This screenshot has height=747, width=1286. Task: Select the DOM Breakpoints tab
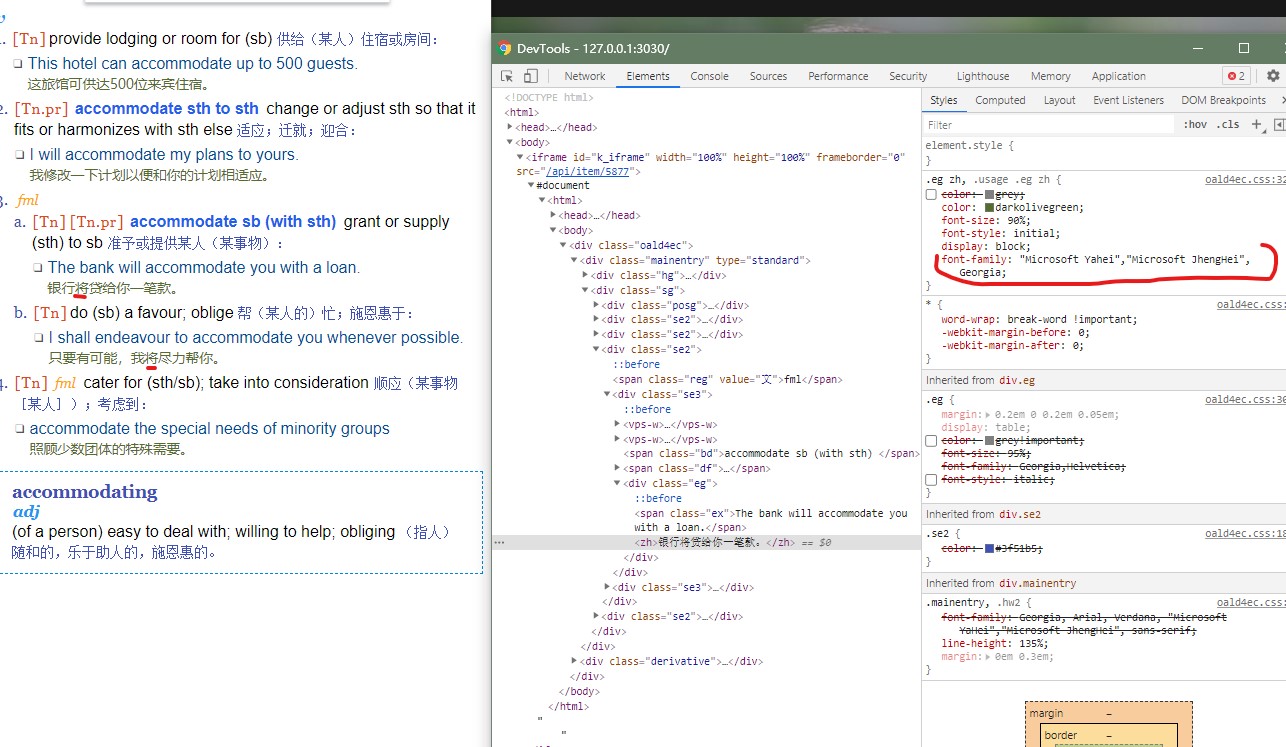[x=1223, y=100]
